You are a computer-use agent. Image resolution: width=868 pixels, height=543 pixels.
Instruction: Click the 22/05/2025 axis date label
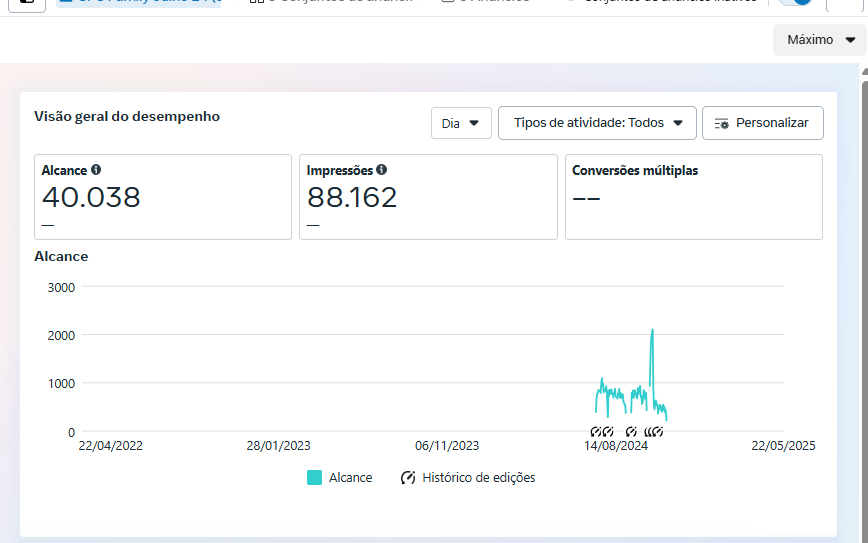[x=783, y=446]
